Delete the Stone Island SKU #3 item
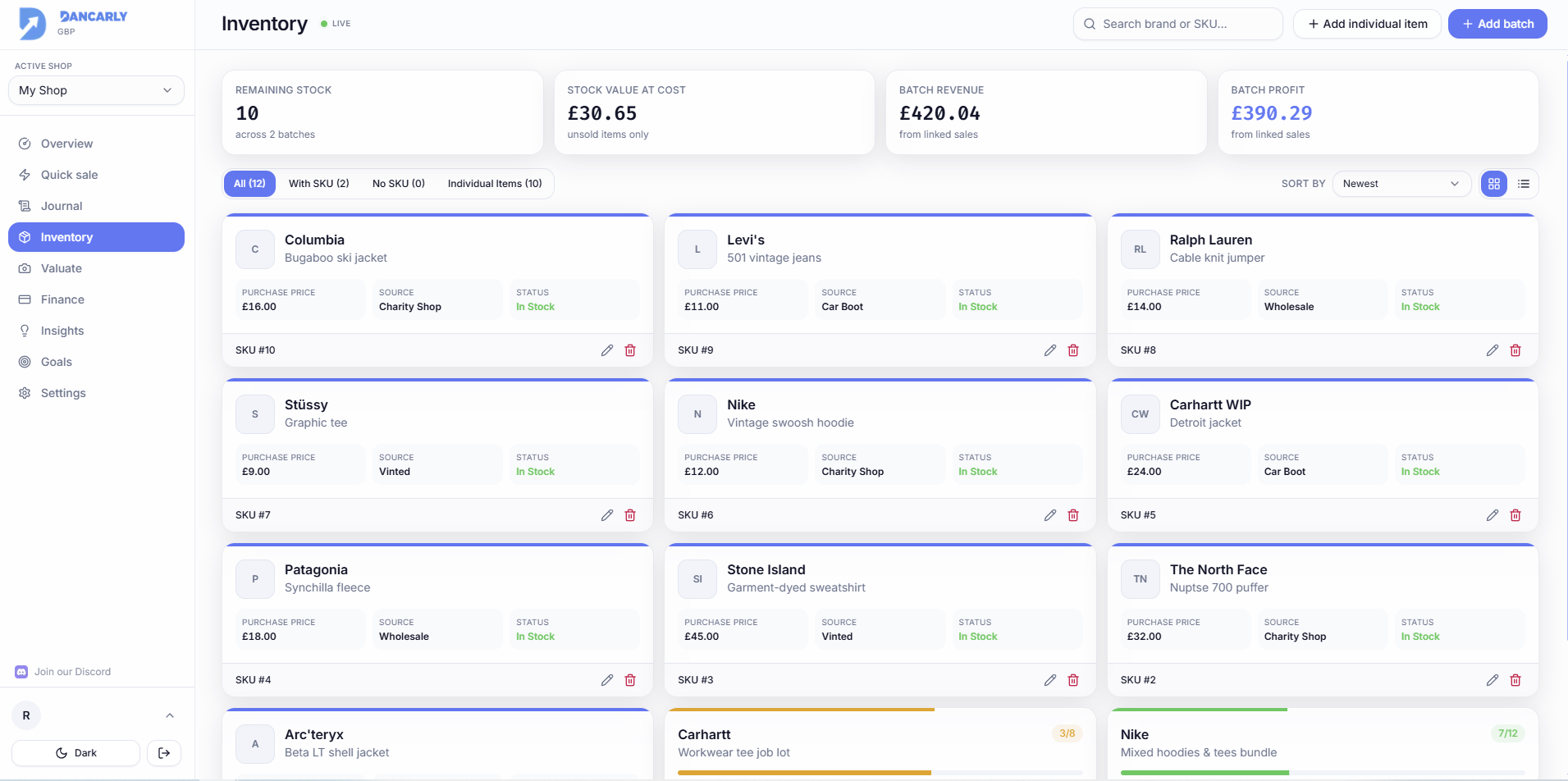The width and height of the screenshot is (1568, 781). coord(1073,680)
